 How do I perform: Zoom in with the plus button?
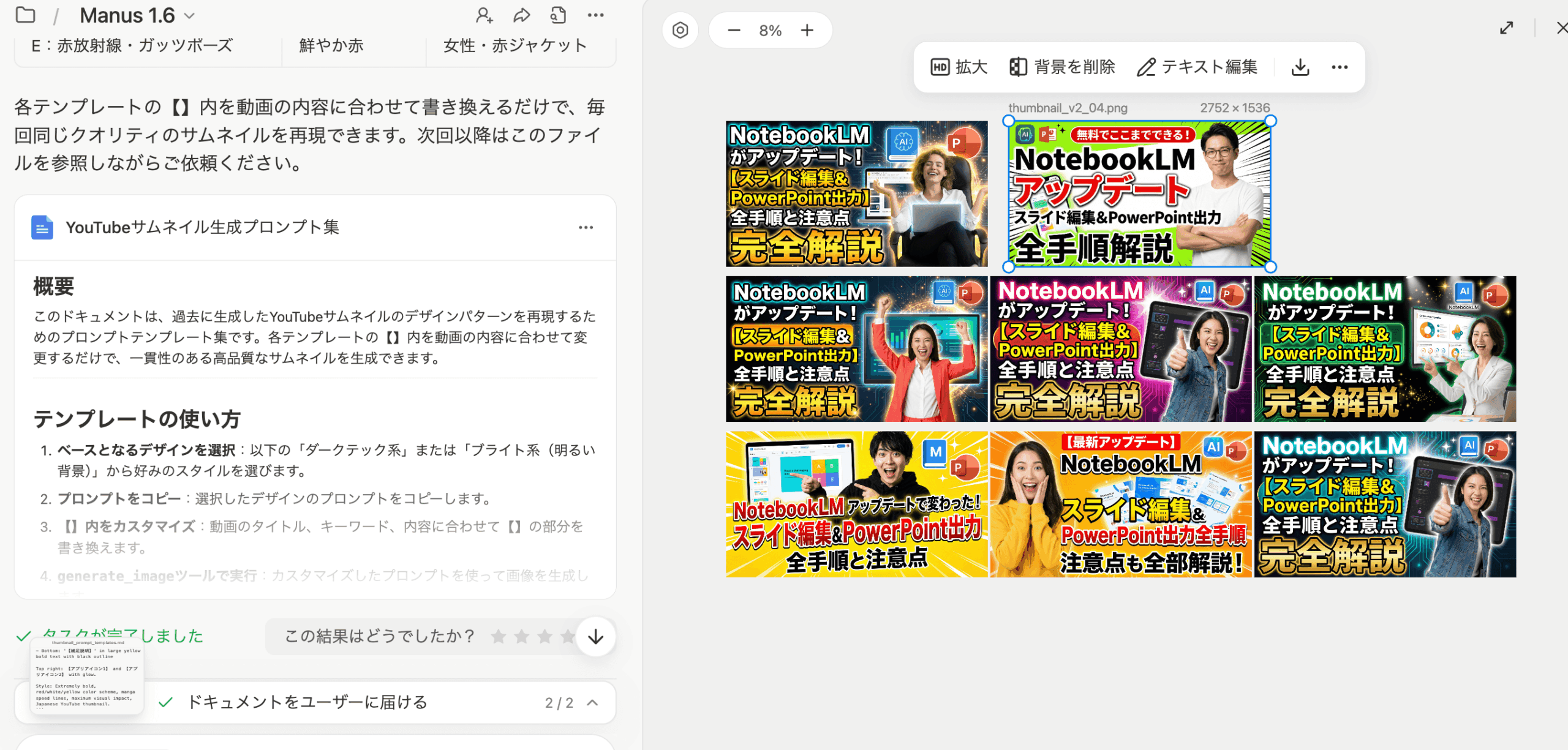click(x=807, y=30)
